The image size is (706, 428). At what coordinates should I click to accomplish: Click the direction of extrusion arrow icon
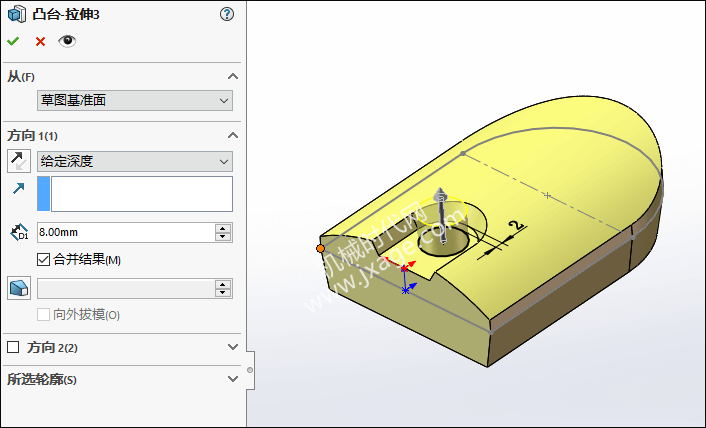coord(18,189)
